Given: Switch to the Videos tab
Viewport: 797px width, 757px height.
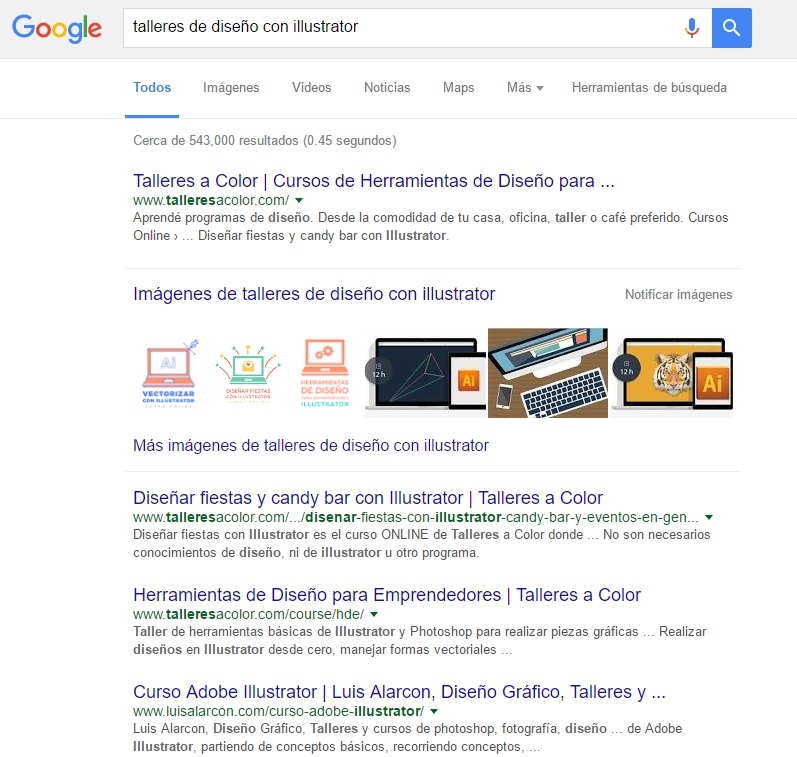Looking at the screenshot, I should pyautogui.click(x=312, y=87).
